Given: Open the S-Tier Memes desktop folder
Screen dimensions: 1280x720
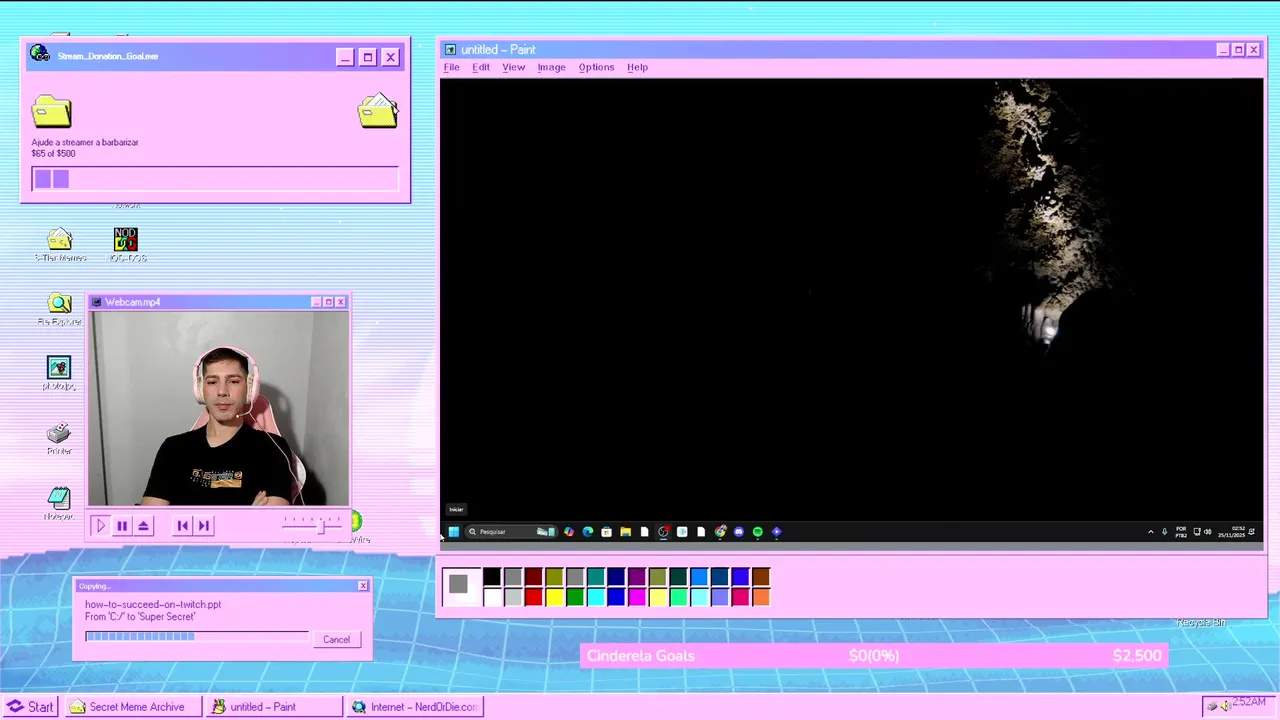Looking at the screenshot, I should pyautogui.click(x=59, y=245).
